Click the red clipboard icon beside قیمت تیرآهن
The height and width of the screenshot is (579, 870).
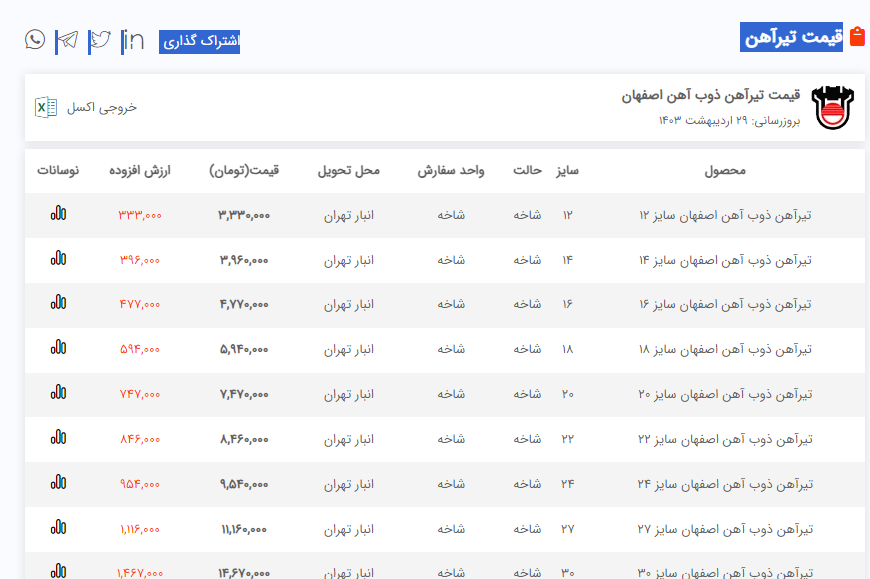pyautogui.click(x=857, y=37)
